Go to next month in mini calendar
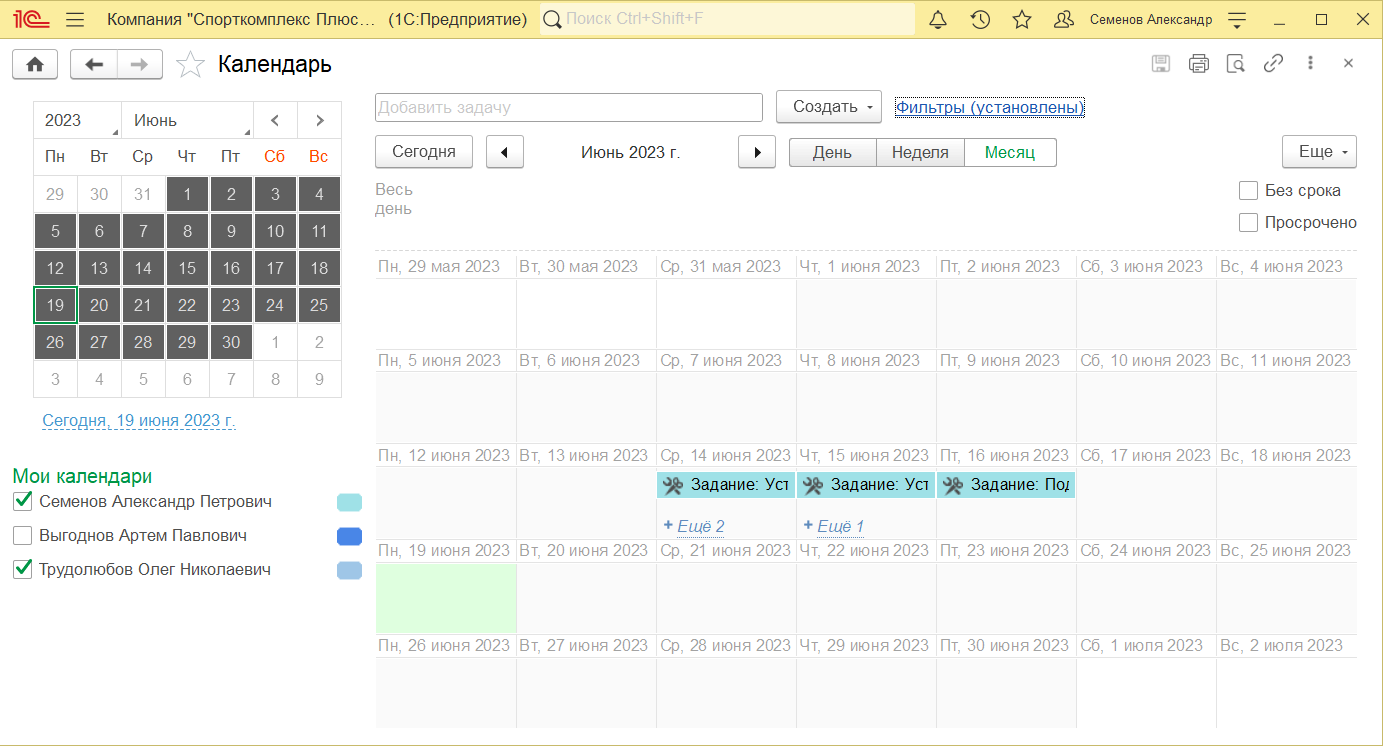The image size is (1383, 746). [x=319, y=120]
